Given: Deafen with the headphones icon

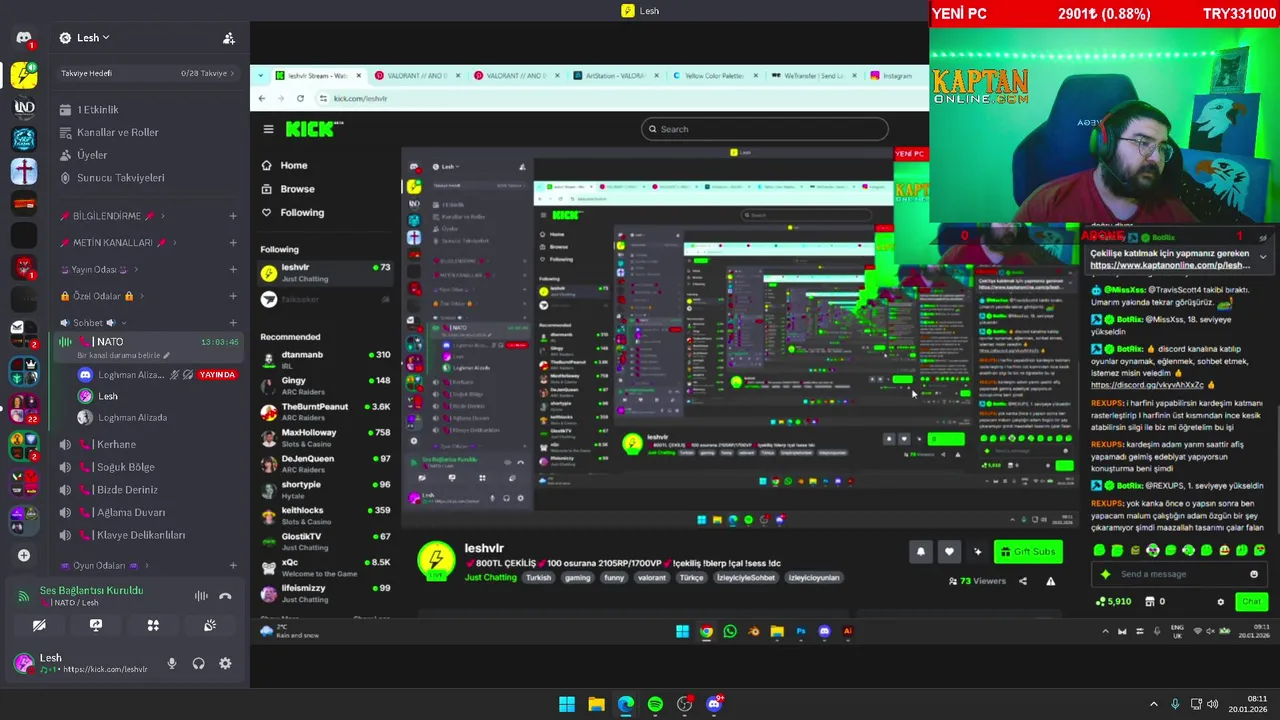Looking at the screenshot, I should pos(199,663).
